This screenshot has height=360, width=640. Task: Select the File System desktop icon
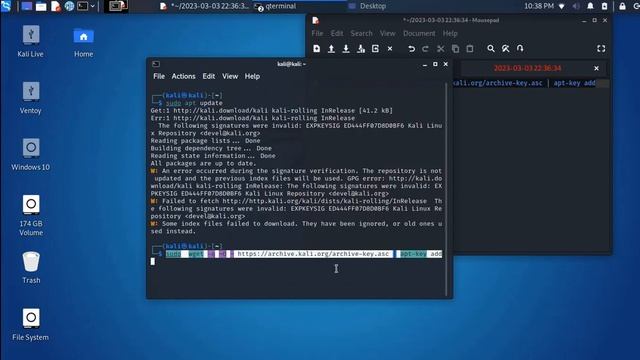(31, 325)
